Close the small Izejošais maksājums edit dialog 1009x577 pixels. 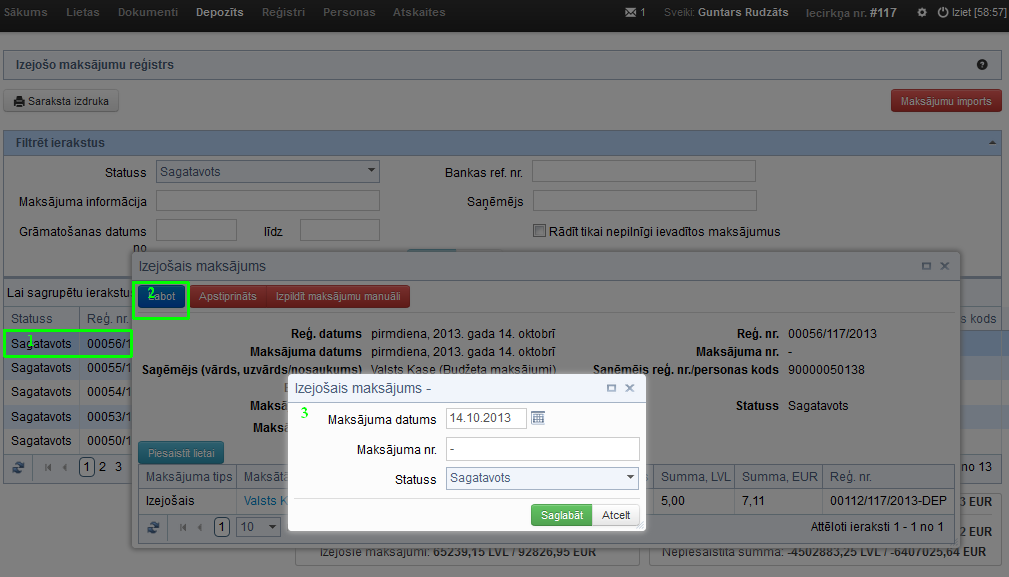(x=630, y=388)
